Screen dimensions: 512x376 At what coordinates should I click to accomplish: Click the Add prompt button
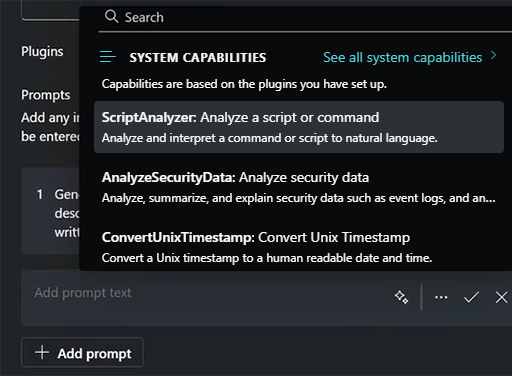(83, 353)
